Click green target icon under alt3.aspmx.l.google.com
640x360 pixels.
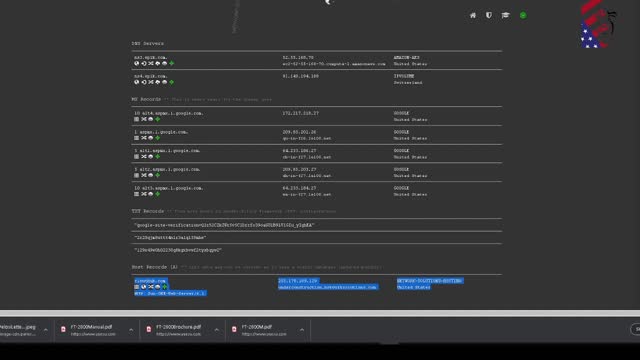(x=158, y=194)
